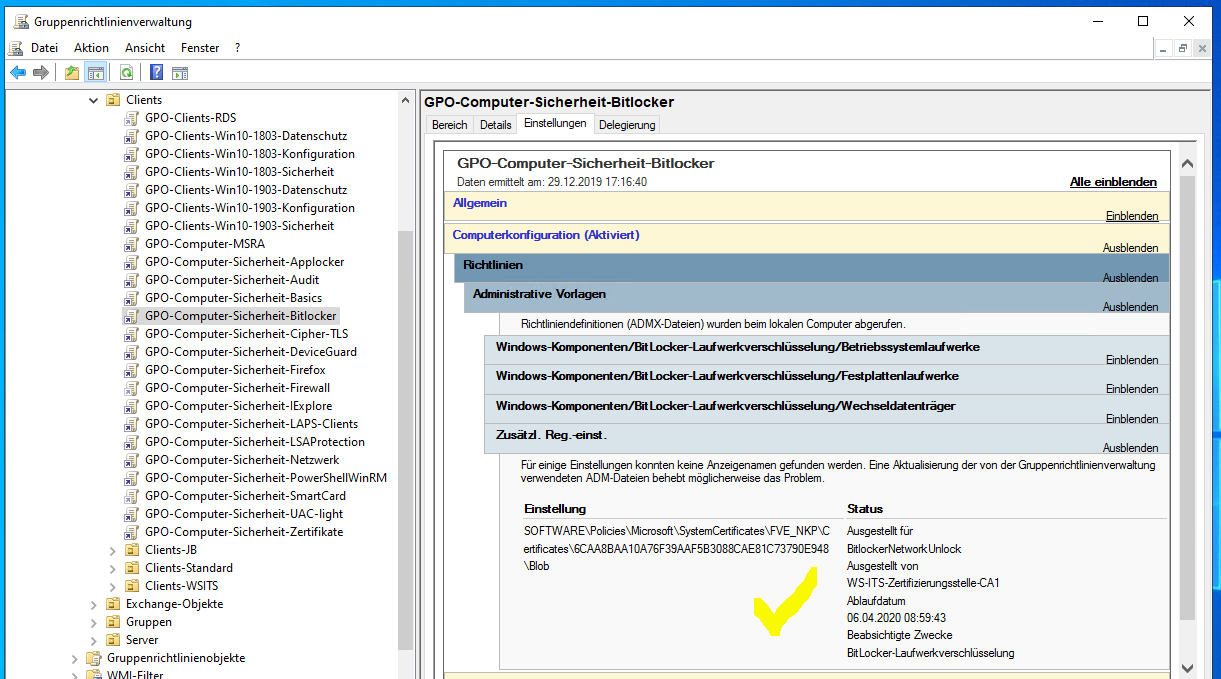The height and width of the screenshot is (679, 1221).
Task: Switch to the Delegierung tab
Action: (627, 125)
